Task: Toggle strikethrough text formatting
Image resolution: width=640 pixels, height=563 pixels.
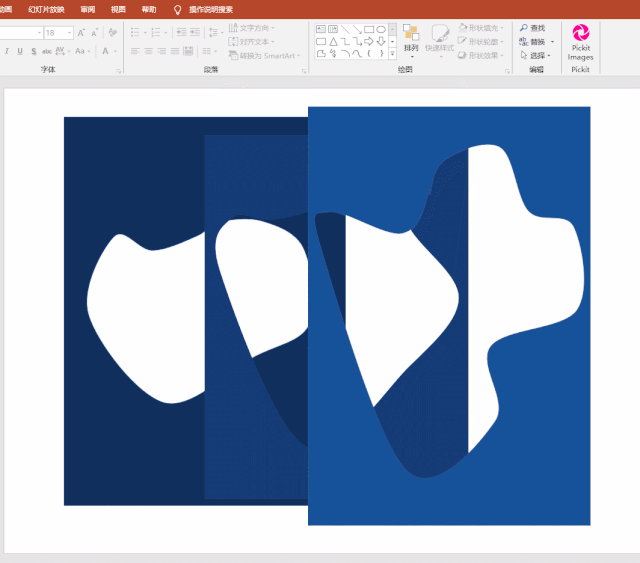Action: (x=47, y=51)
